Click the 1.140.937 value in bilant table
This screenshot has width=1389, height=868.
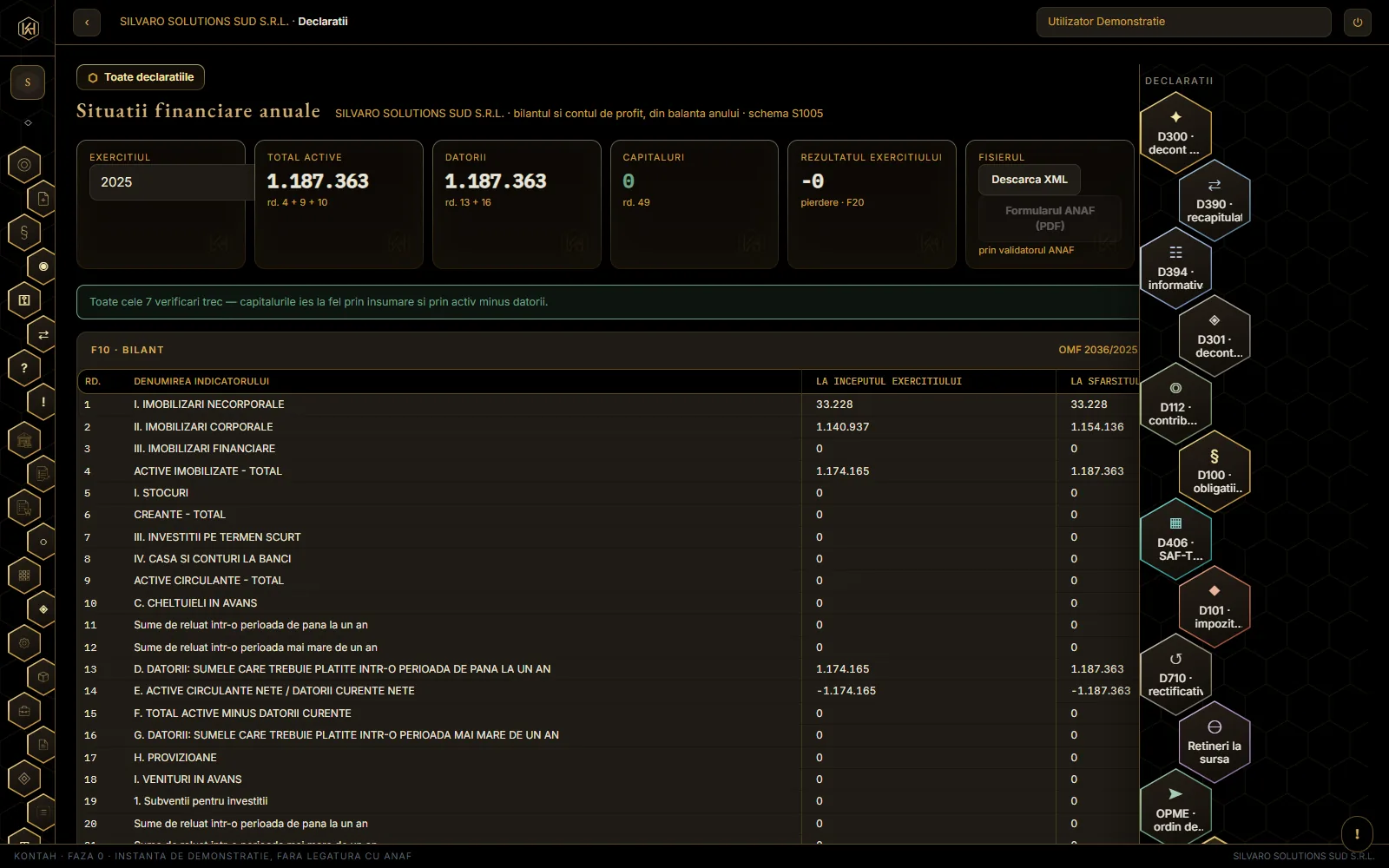pos(842,427)
